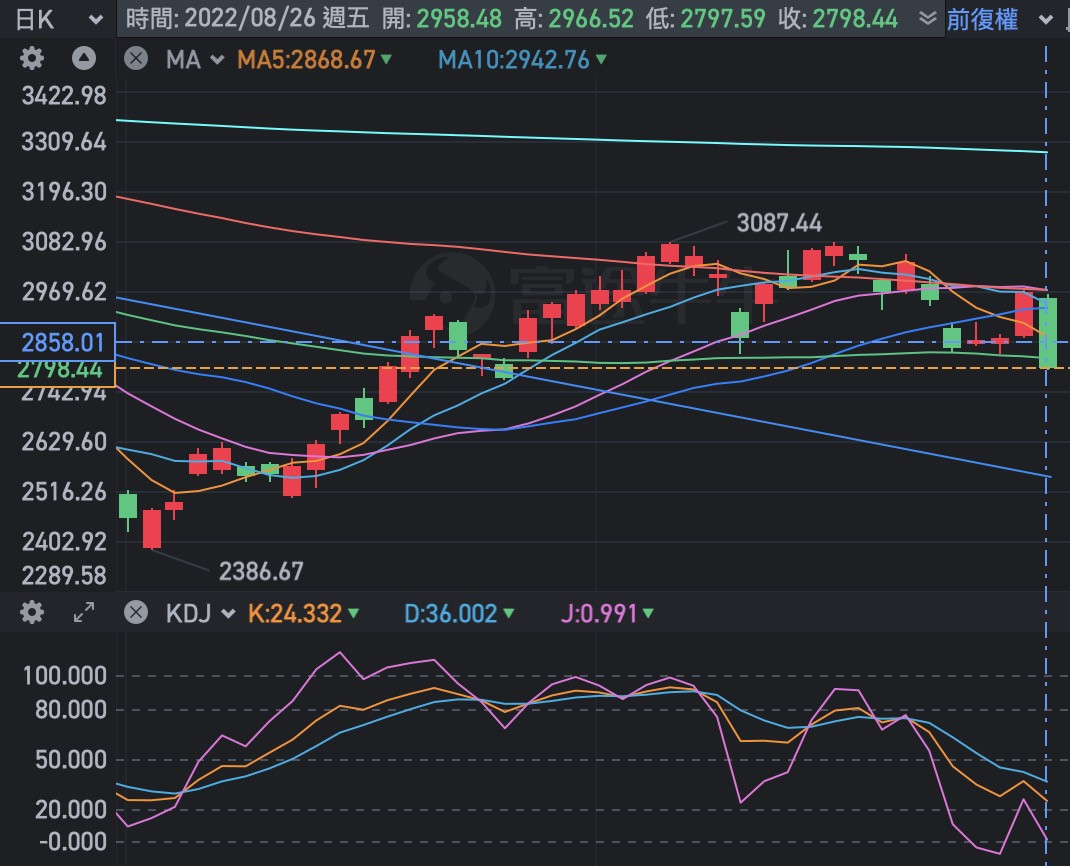Screen dimensions: 1070x866
Task: Select the 2798.44 closing price tag
Action: tap(58, 370)
